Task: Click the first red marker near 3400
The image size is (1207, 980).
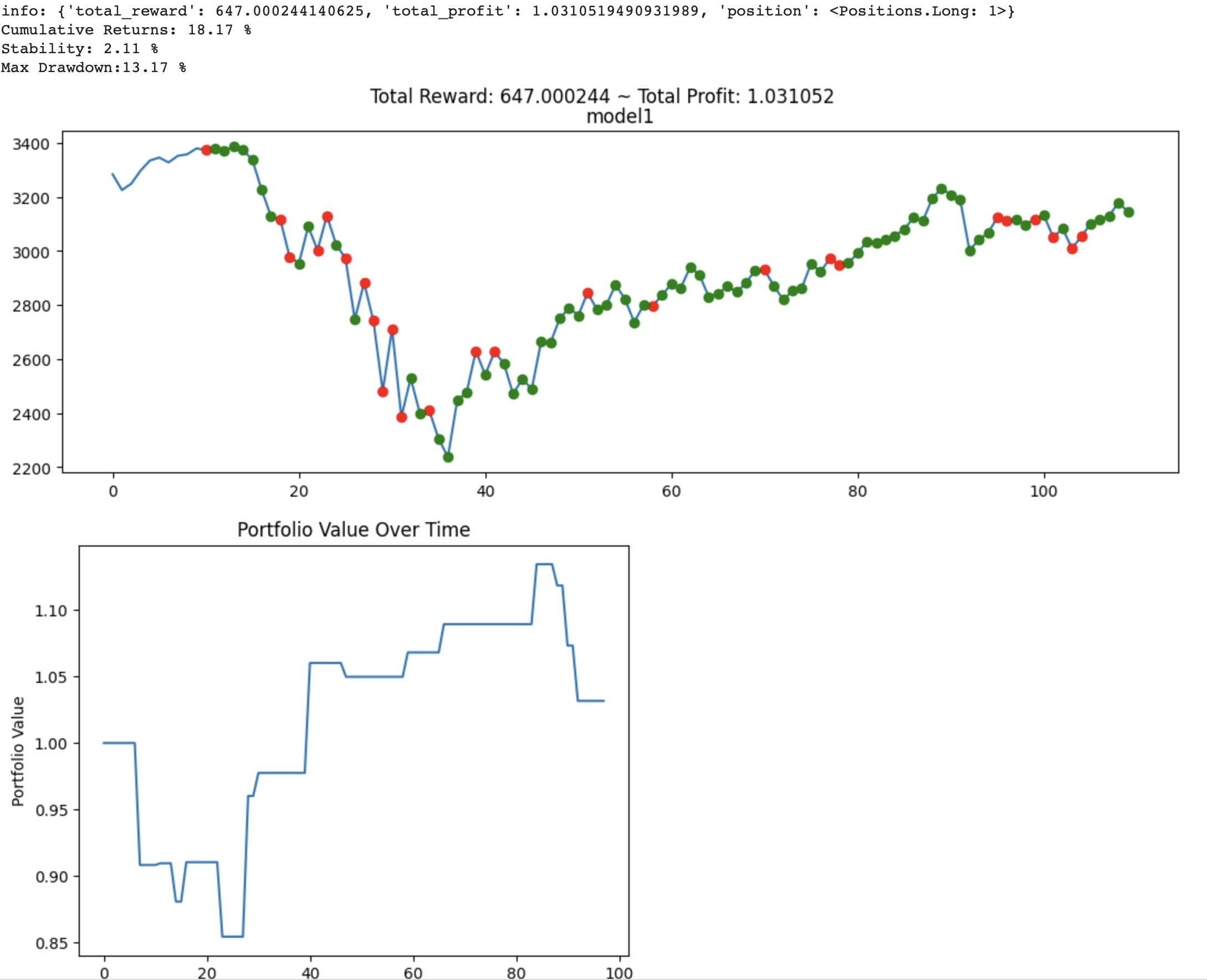Action: [207, 150]
